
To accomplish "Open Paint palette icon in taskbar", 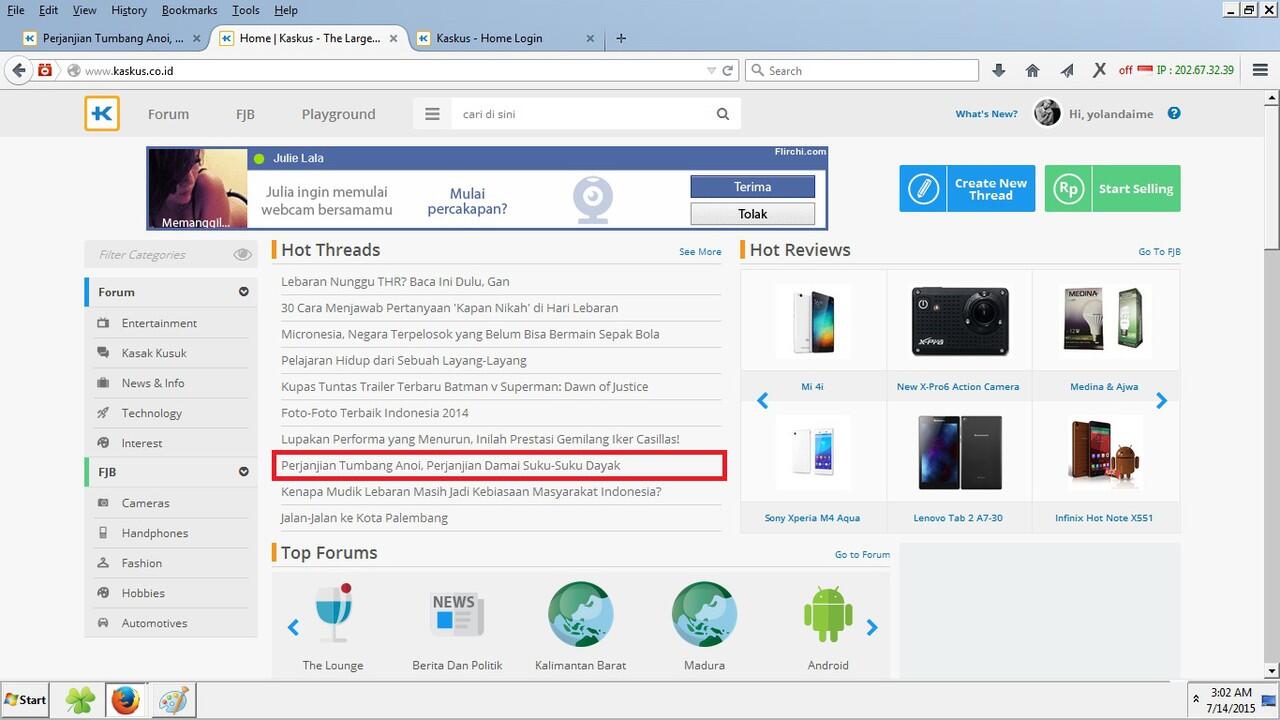I will [172, 700].
